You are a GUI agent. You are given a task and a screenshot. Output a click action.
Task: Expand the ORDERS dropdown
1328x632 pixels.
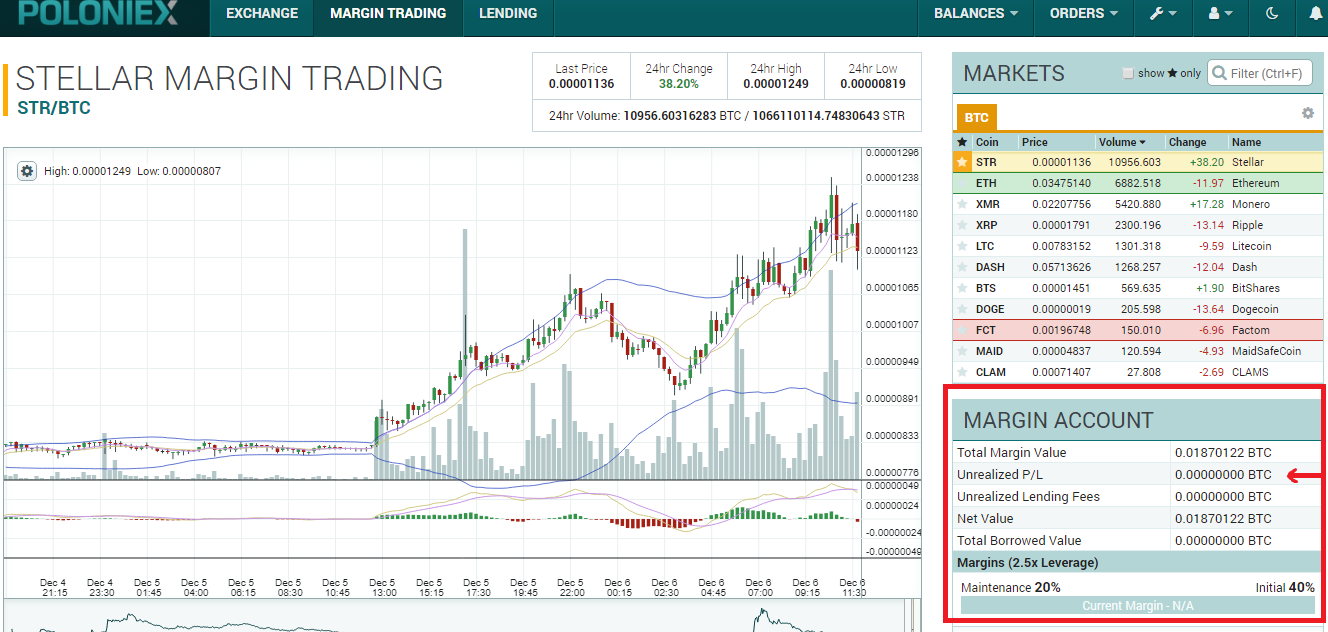1084,14
